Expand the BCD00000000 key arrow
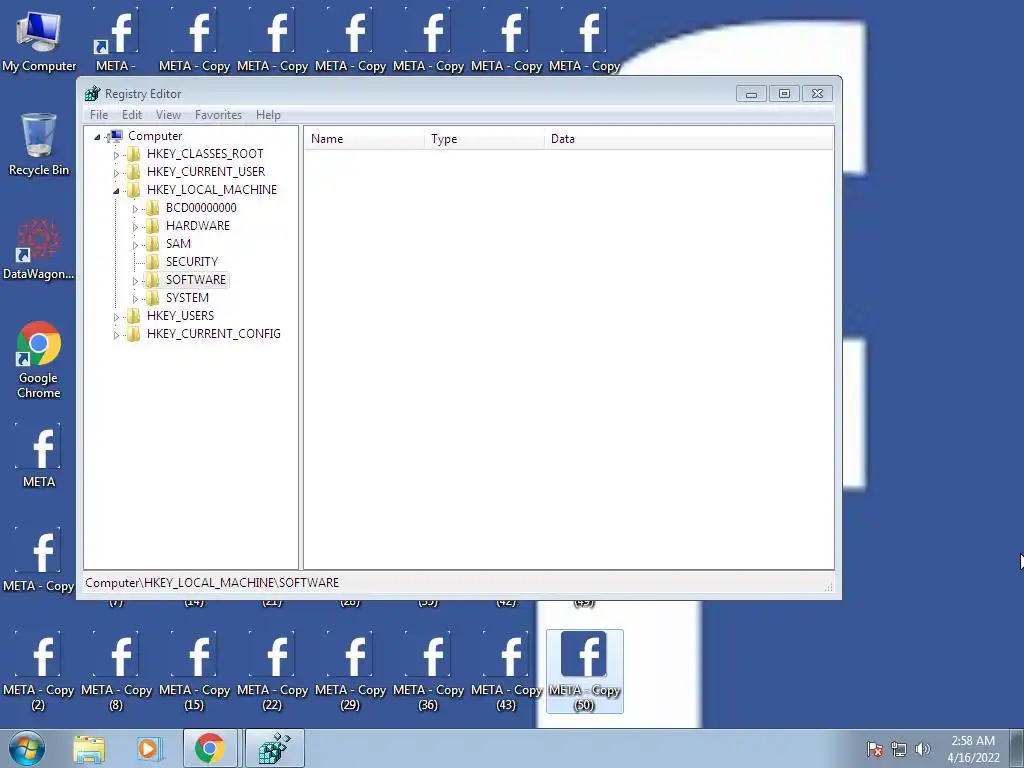1024x768 pixels. 135,209
